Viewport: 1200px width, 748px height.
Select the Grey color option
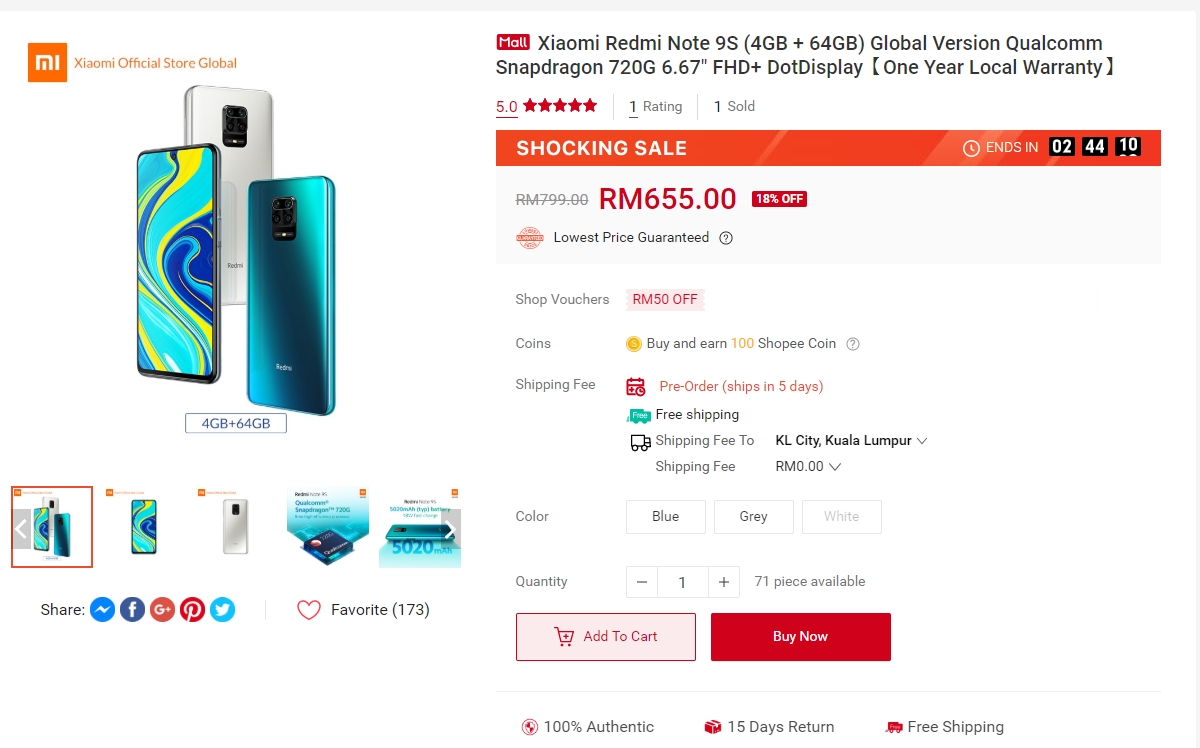[753, 517]
